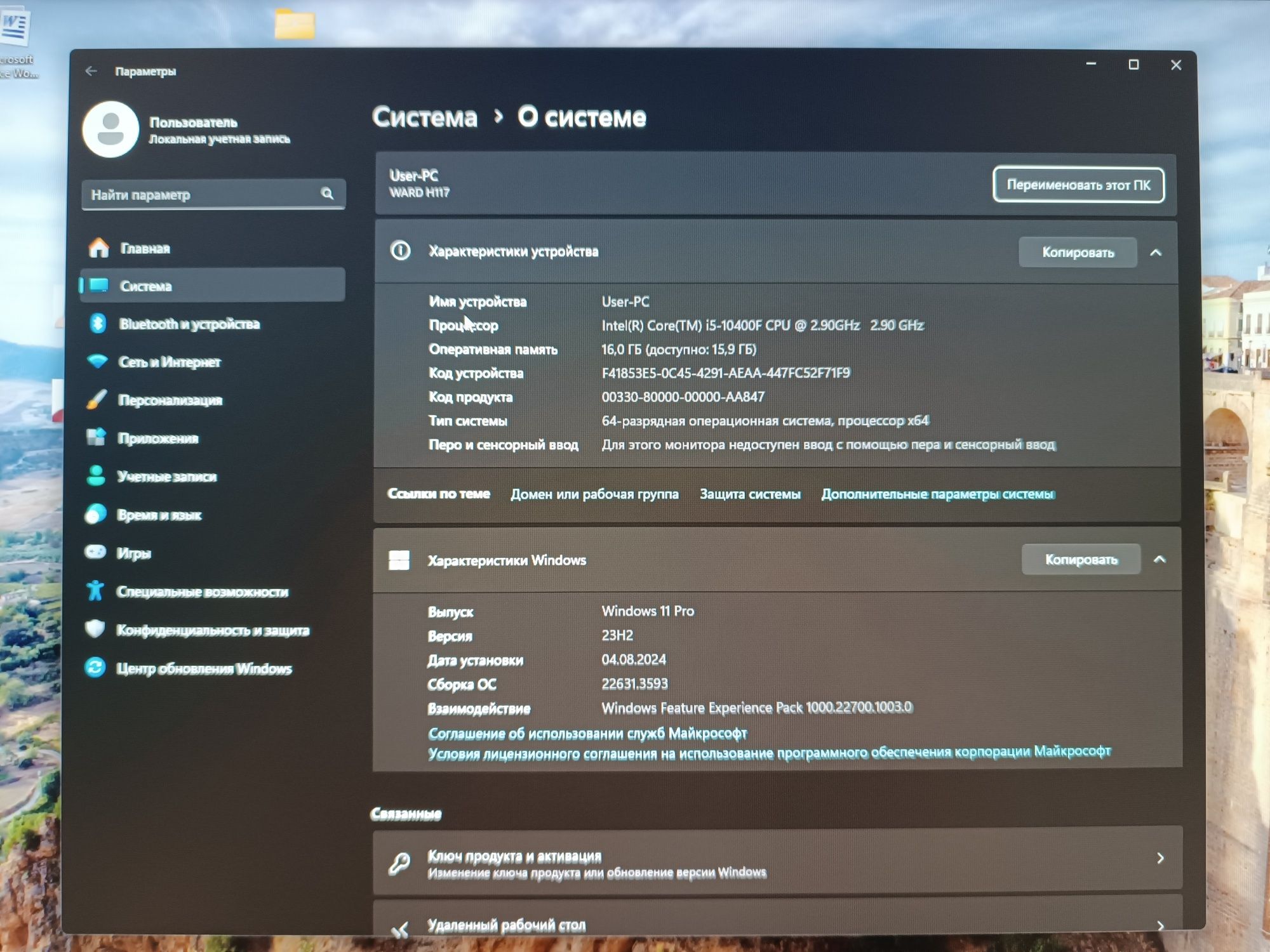
Task: Click the key icon for product activation
Action: click(x=399, y=864)
